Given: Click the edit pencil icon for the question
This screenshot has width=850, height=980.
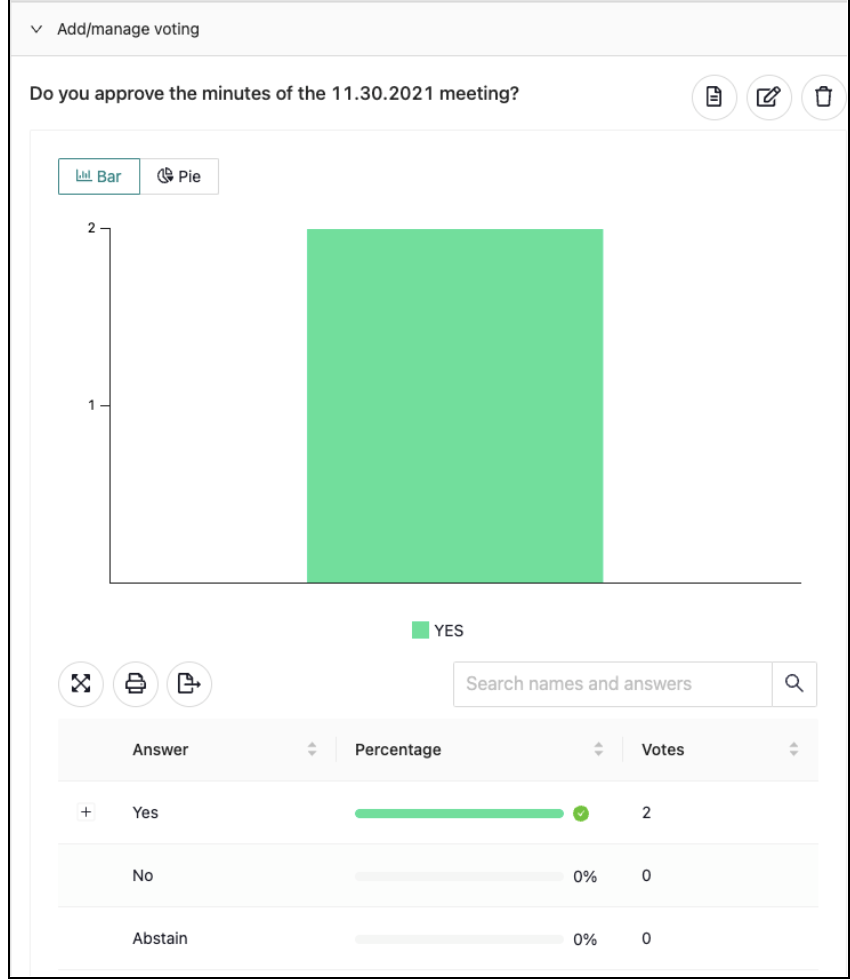Looking at the screenshot, I should click(769, 97).
